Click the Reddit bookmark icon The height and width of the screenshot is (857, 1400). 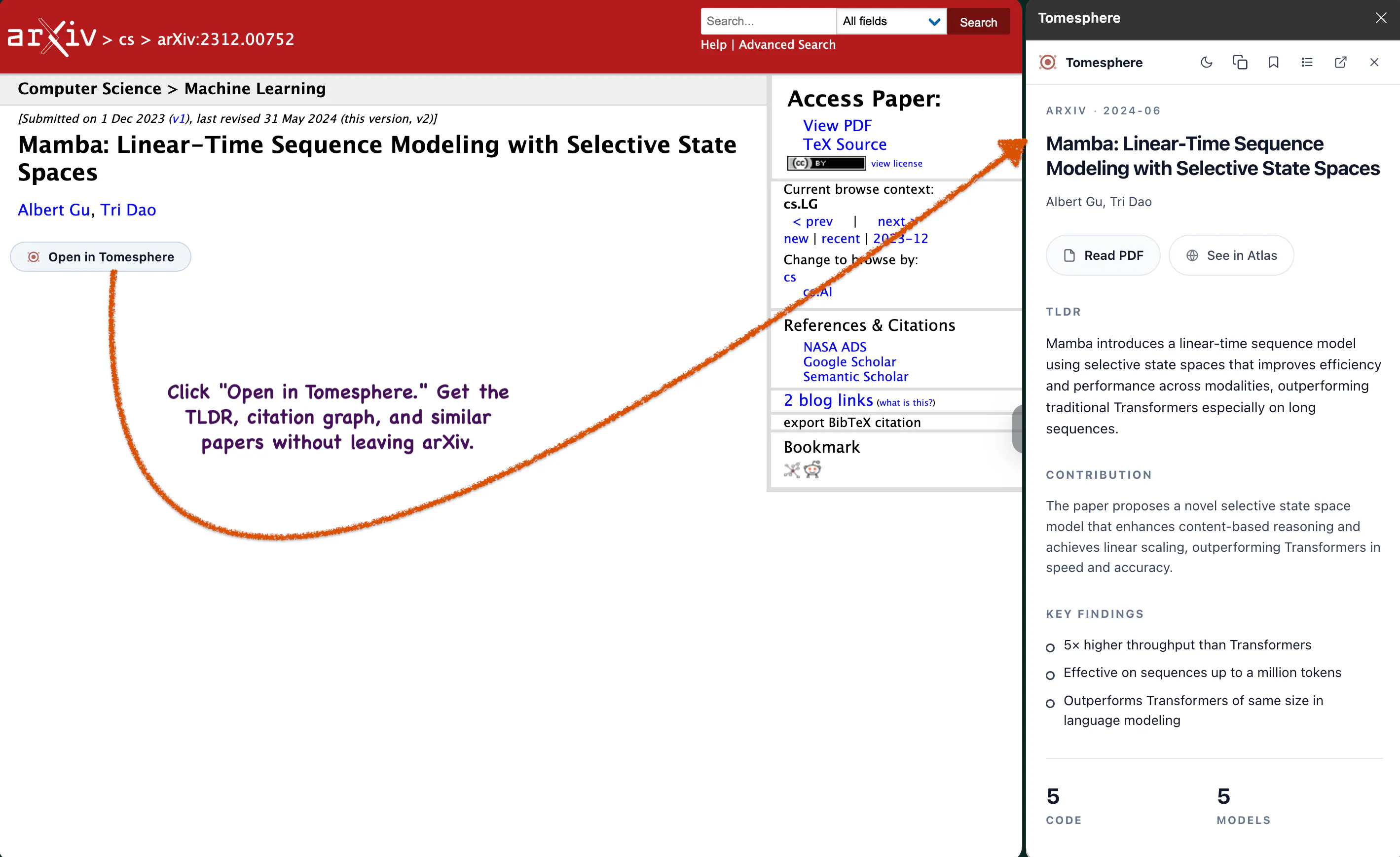click(x=812, y=470)
